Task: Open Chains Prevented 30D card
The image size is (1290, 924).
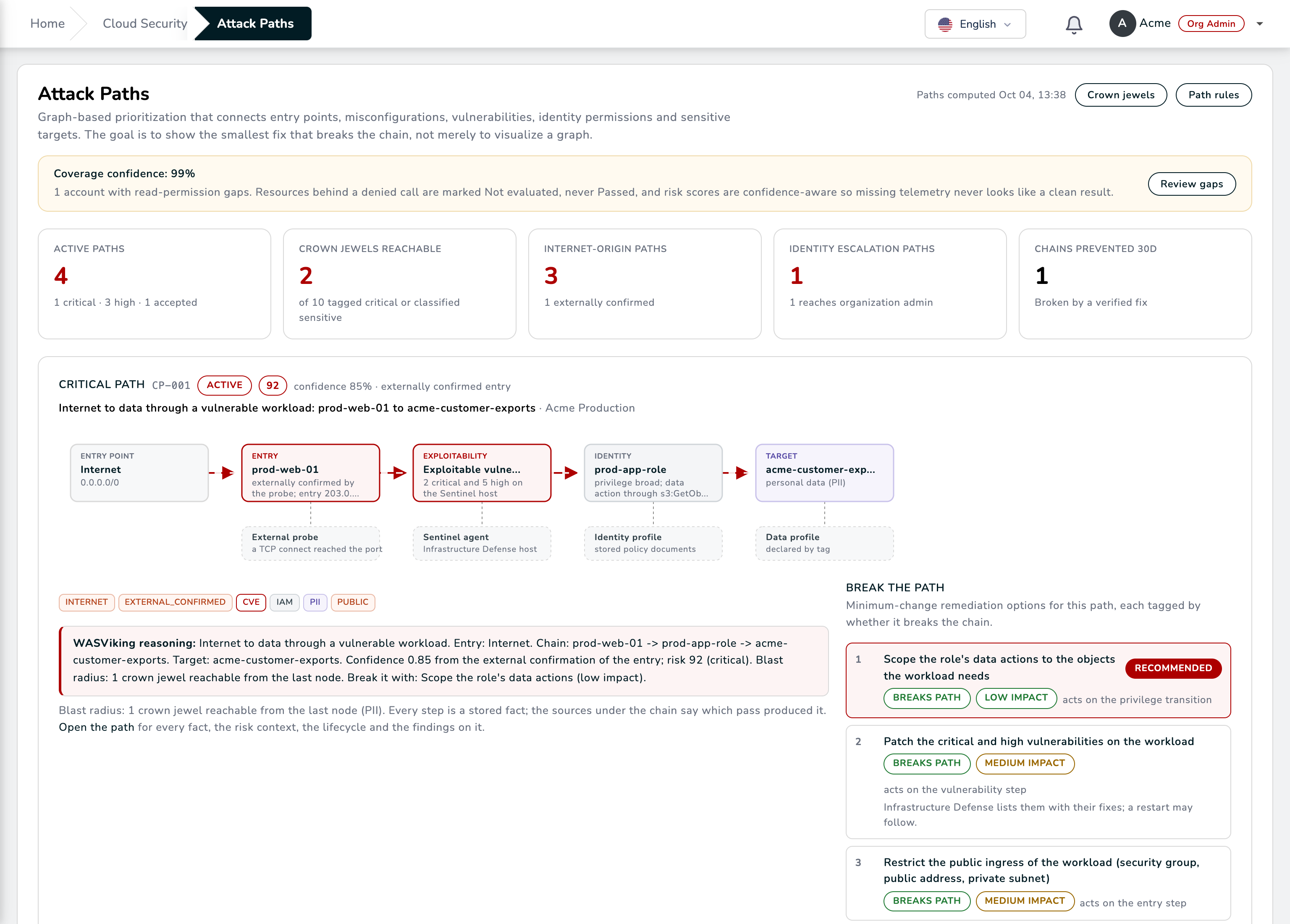Action: [x=1135, y=284]
